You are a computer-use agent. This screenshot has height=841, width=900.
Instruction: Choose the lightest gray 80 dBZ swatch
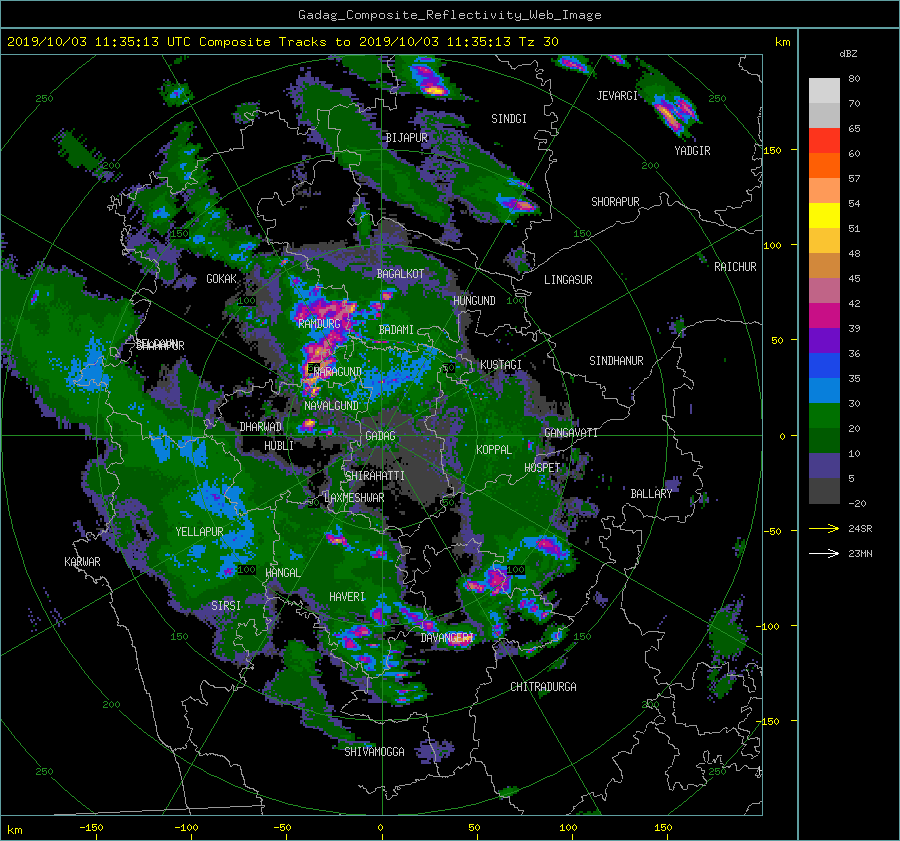[x=824, y=90]
